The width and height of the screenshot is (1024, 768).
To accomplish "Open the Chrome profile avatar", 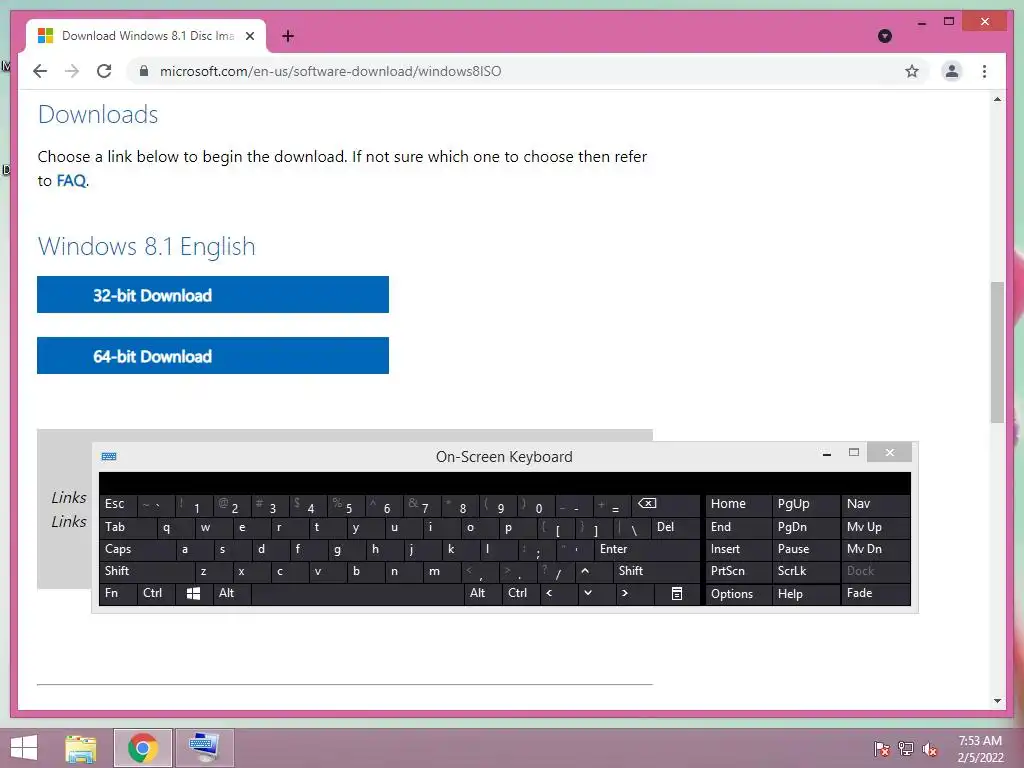I will 952,71.
